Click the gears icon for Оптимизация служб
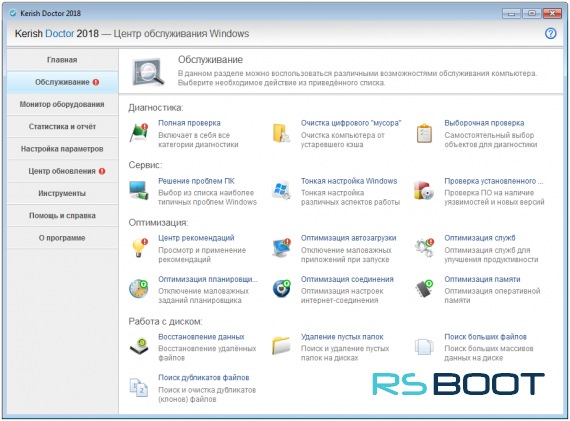Viewport: 570px width, 421px height. pyautogui.click(x=424, y=248)
